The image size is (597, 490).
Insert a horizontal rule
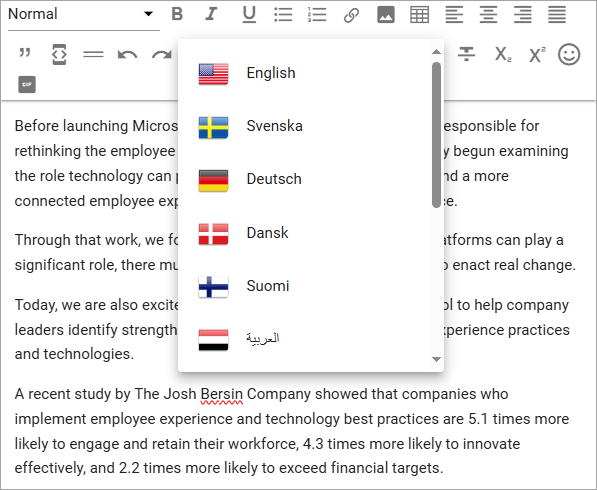pyautogui.click(x=93, y=55)
